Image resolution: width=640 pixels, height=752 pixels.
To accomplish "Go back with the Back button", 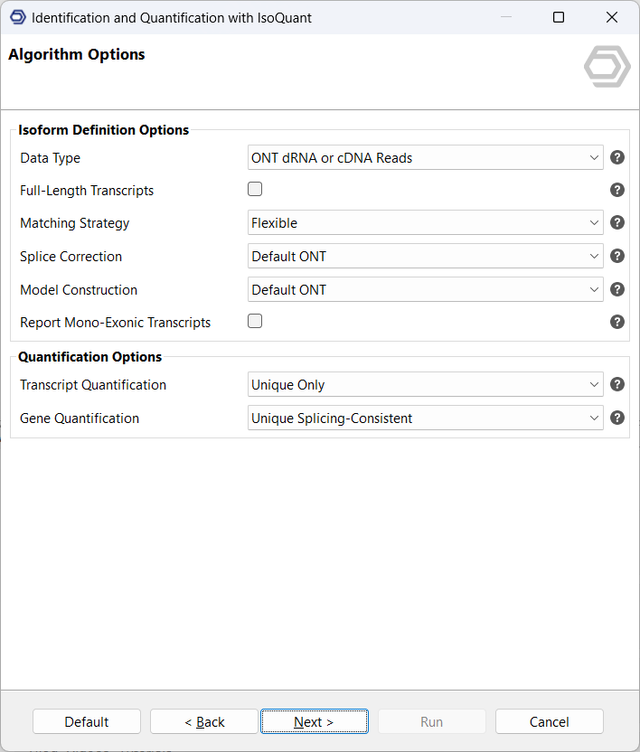I will 204,722.
